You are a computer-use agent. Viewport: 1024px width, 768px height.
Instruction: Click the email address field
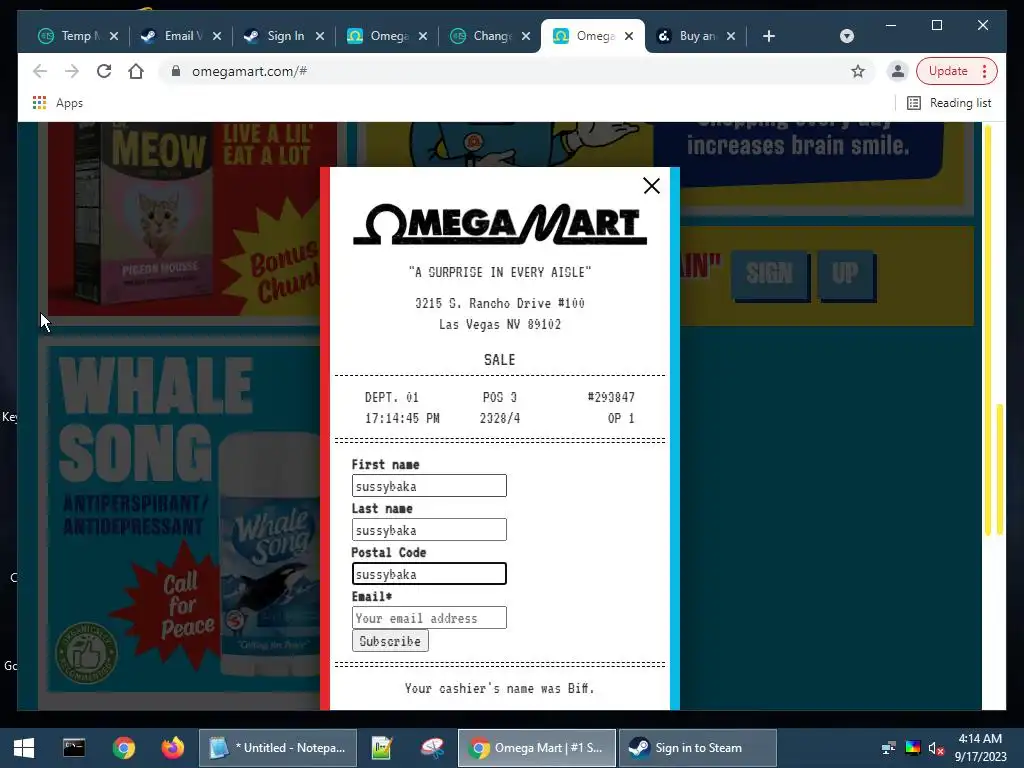tap(429, 618)
